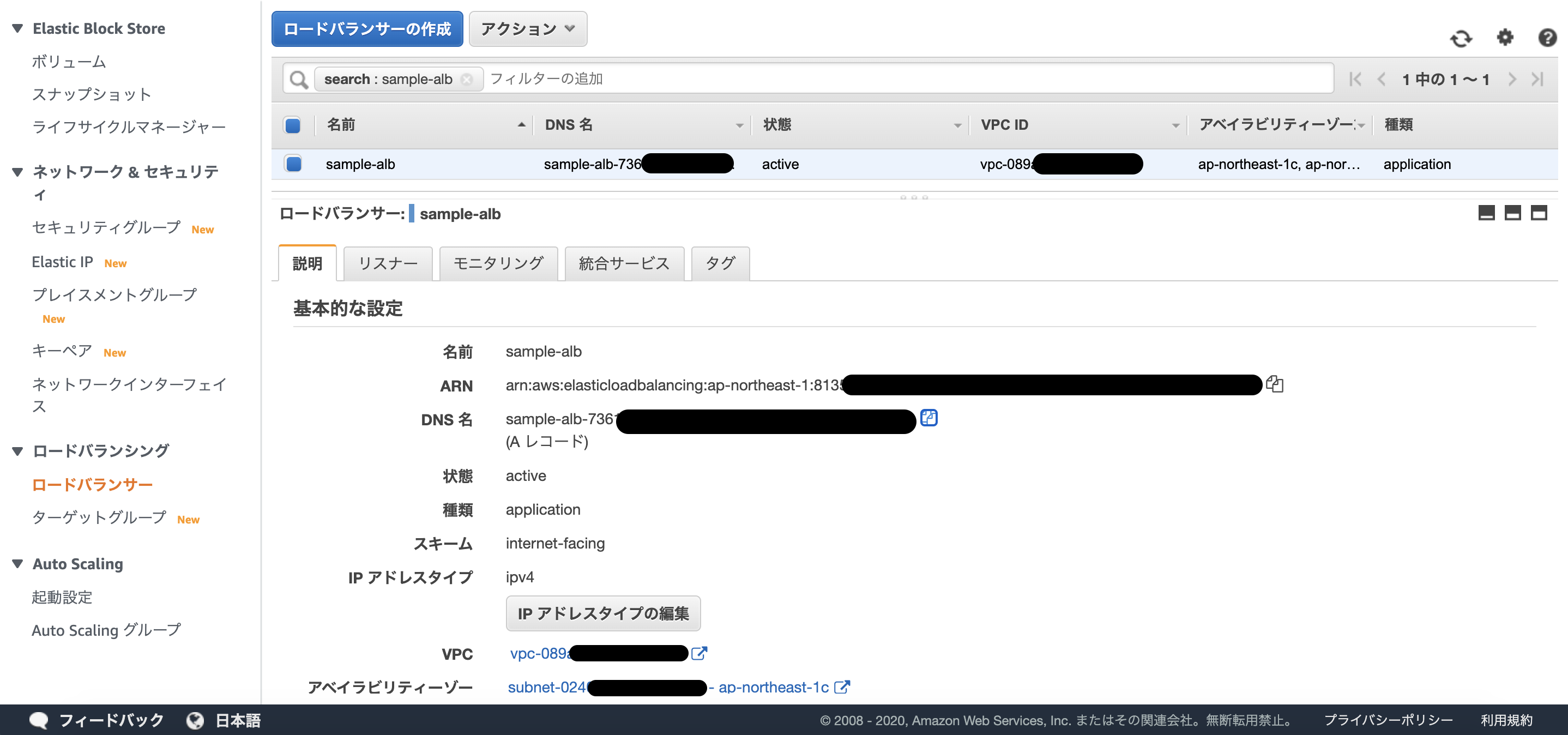1568x735 pixels.
Task: Open the タグ tab
Action: click(720, 263)
